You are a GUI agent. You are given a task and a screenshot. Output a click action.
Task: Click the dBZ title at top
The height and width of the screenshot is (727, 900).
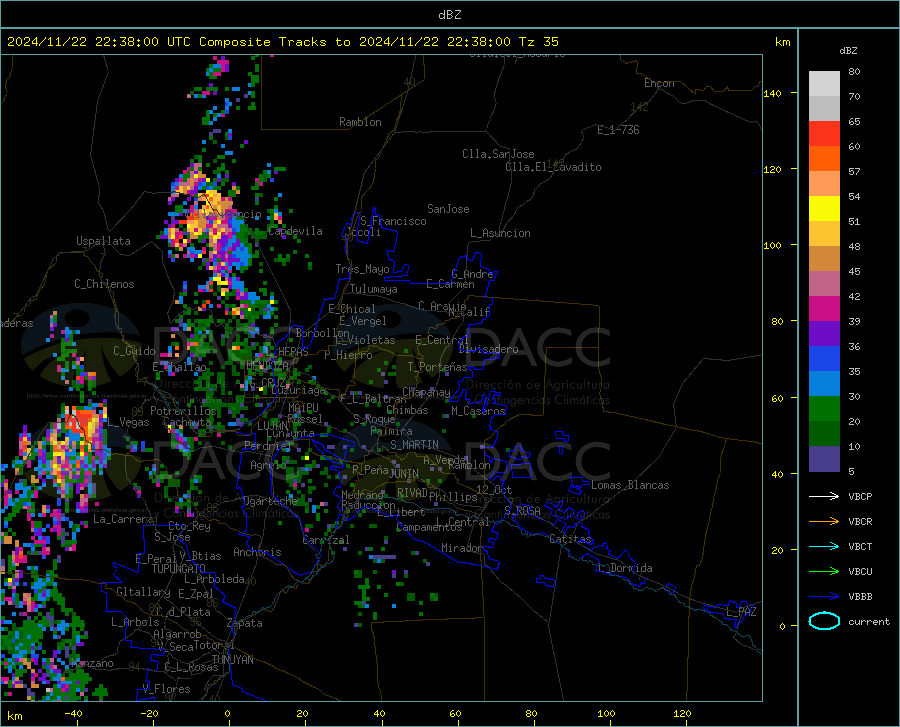pos(449,15)
